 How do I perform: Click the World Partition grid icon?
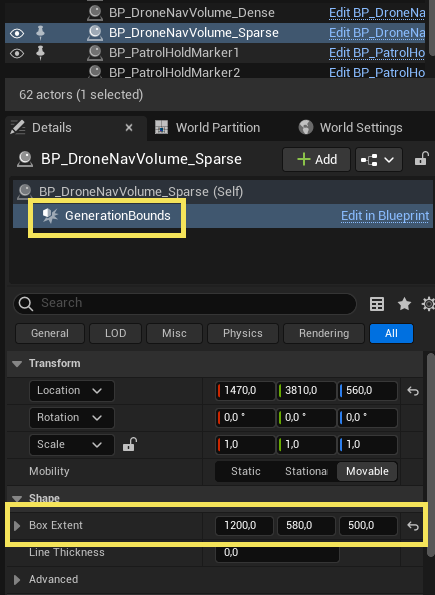click(161, 128)
